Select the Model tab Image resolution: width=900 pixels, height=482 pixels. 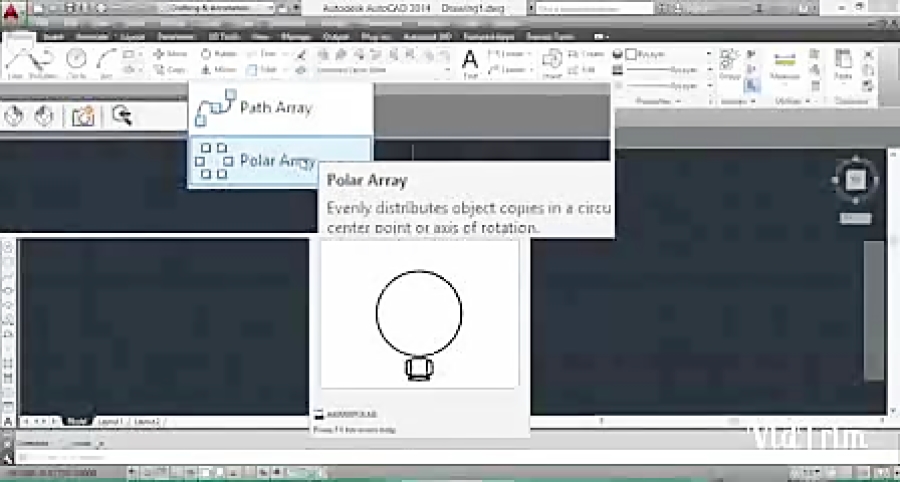pos(77,421)
